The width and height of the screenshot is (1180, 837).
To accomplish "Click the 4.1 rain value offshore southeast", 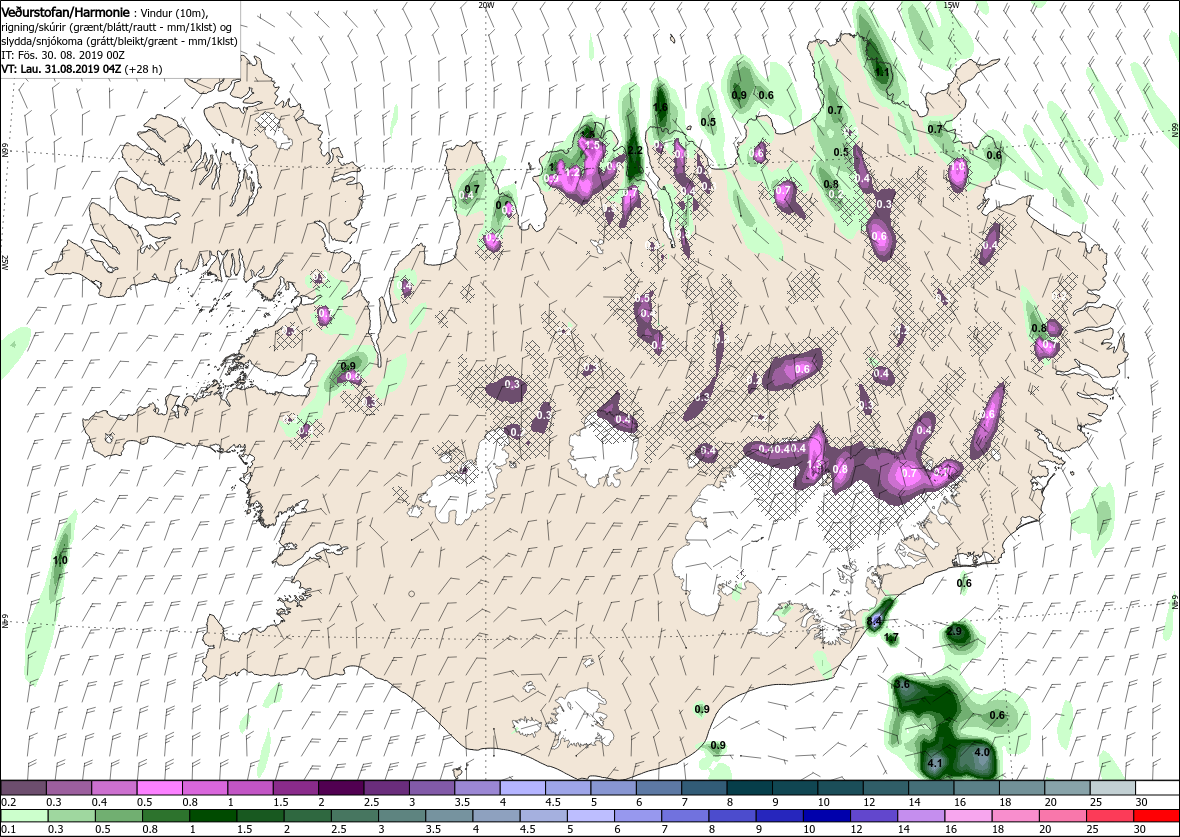I will pyautogui.click(x=935, y=763).
